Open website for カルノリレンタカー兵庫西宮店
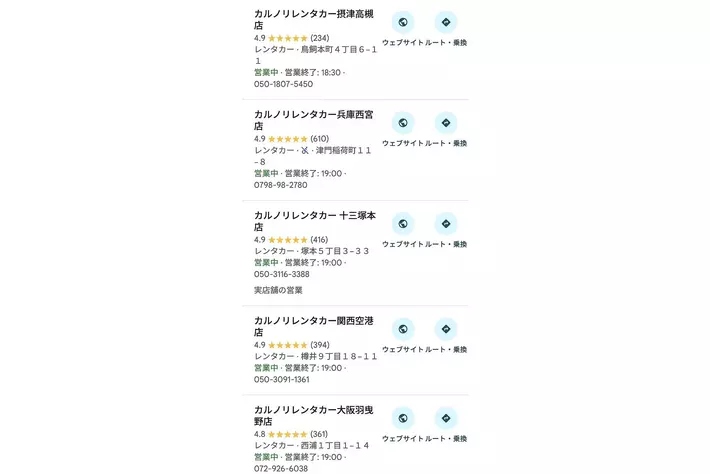 [402, 123]
